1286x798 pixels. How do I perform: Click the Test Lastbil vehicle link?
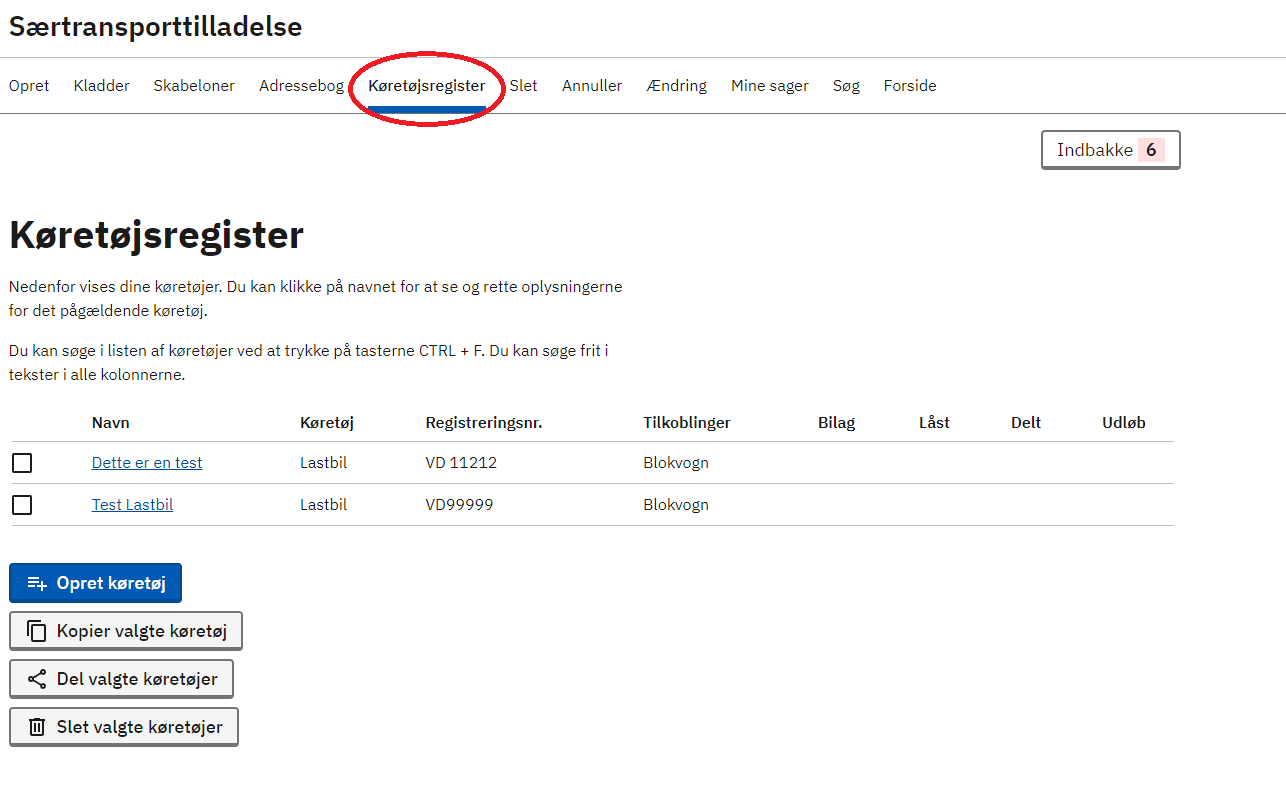132,505
